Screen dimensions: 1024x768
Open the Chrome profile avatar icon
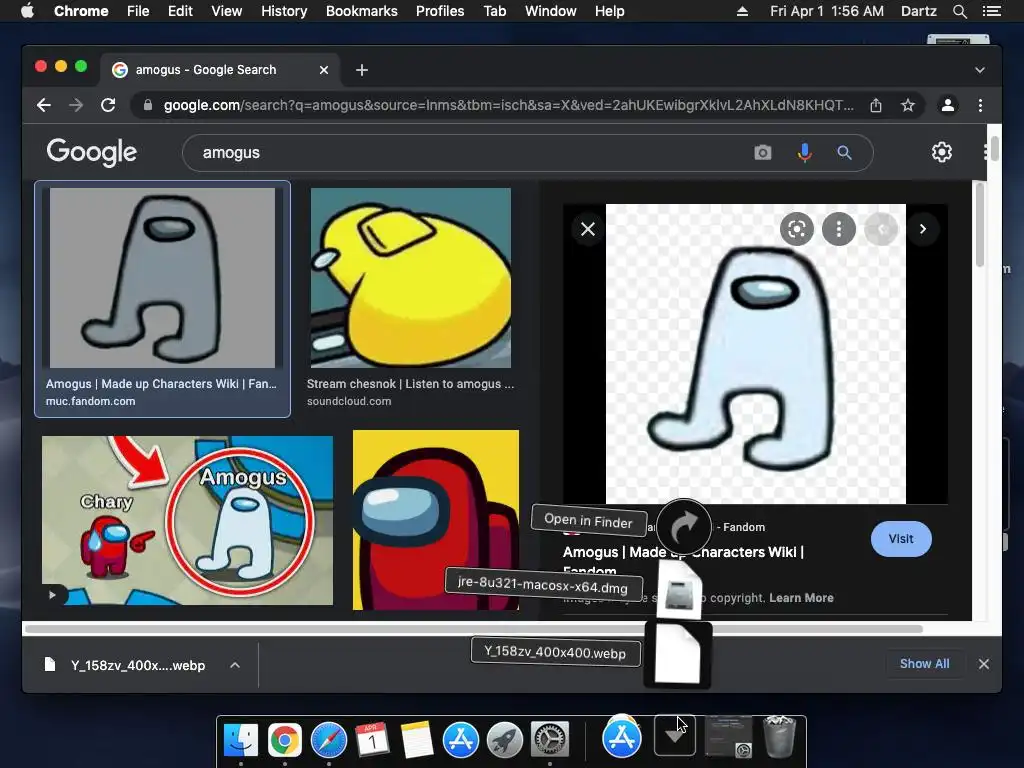[948, 105]
